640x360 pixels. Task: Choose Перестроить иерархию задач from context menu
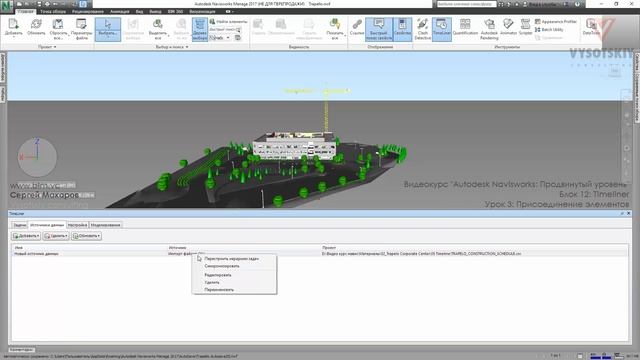234,259
